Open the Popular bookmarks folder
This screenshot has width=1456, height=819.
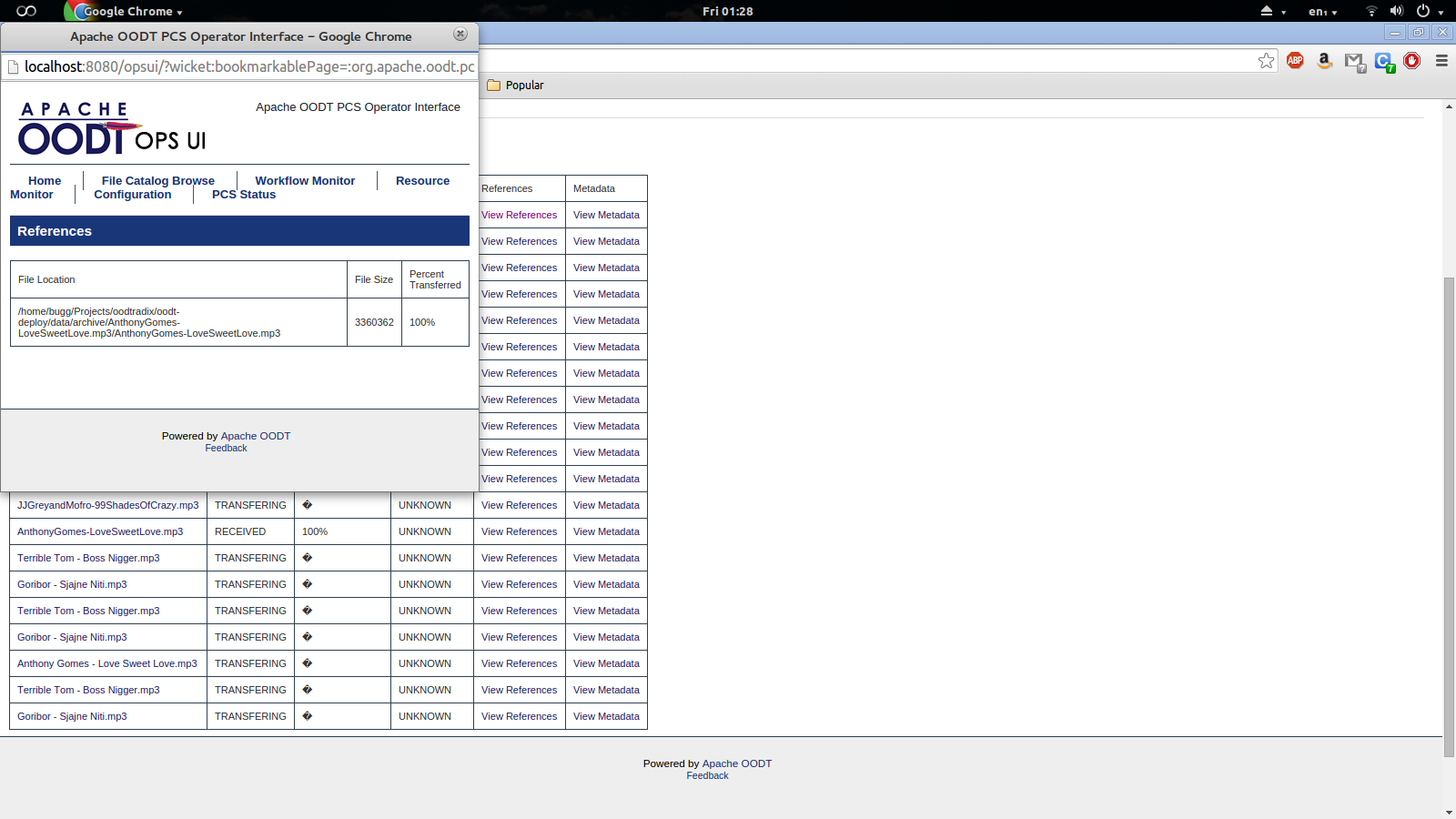[515, 86]
